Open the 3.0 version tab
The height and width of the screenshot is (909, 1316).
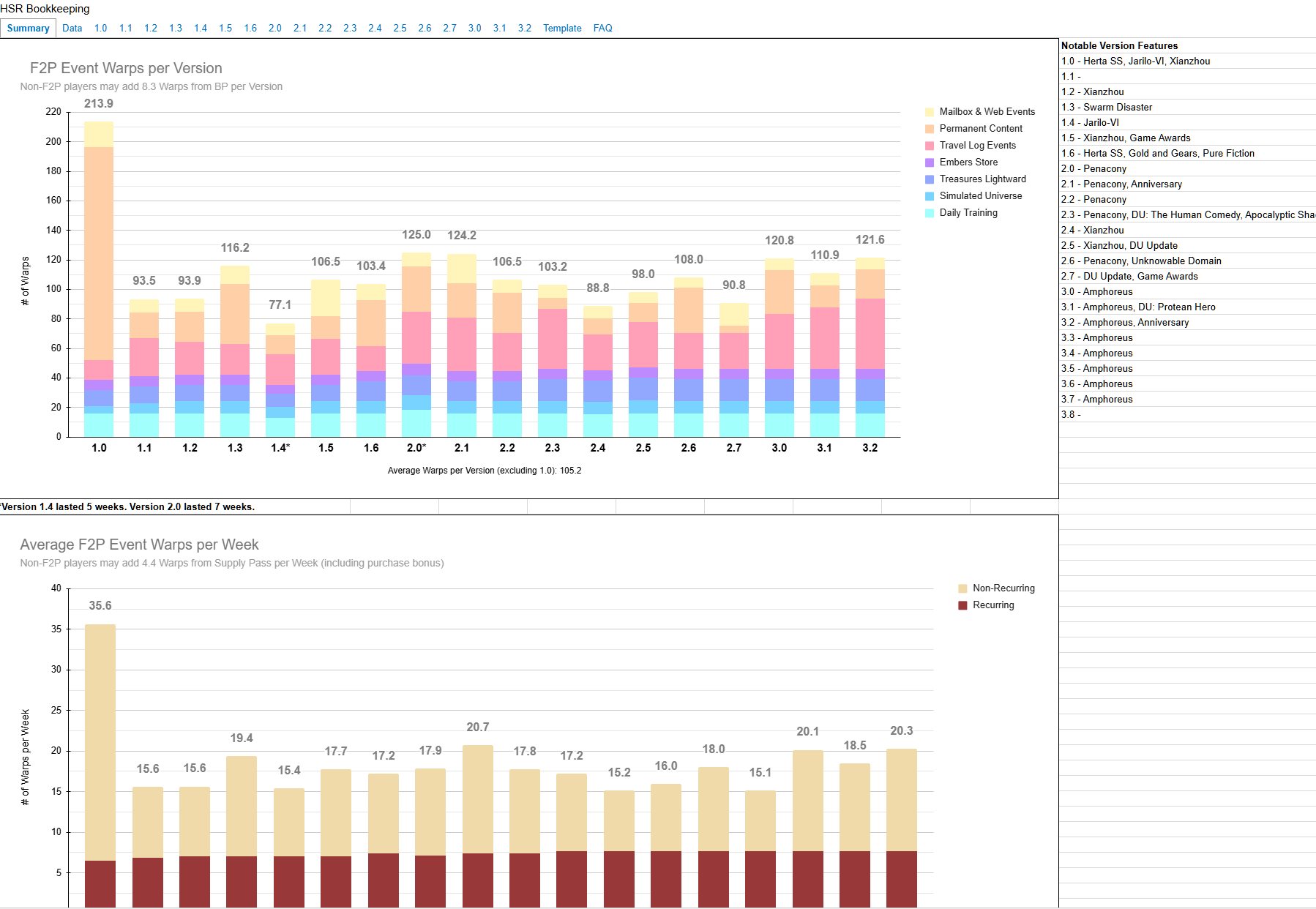[x=475, y=28]
